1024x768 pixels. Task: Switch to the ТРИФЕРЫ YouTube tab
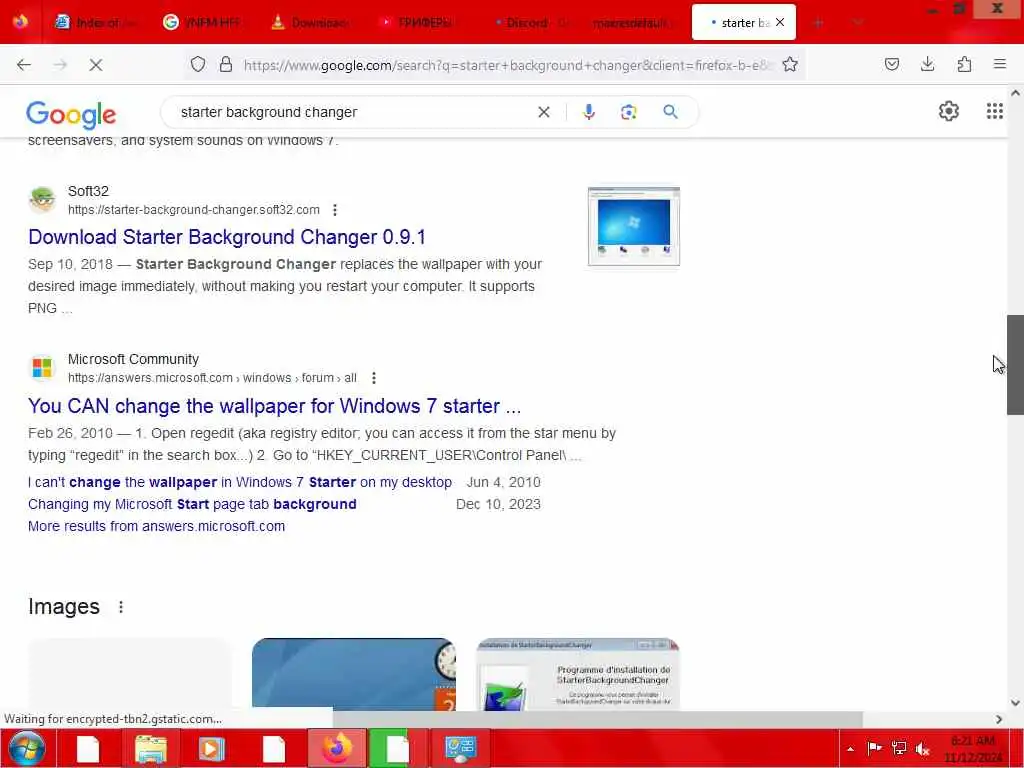[x=419, y=23]
